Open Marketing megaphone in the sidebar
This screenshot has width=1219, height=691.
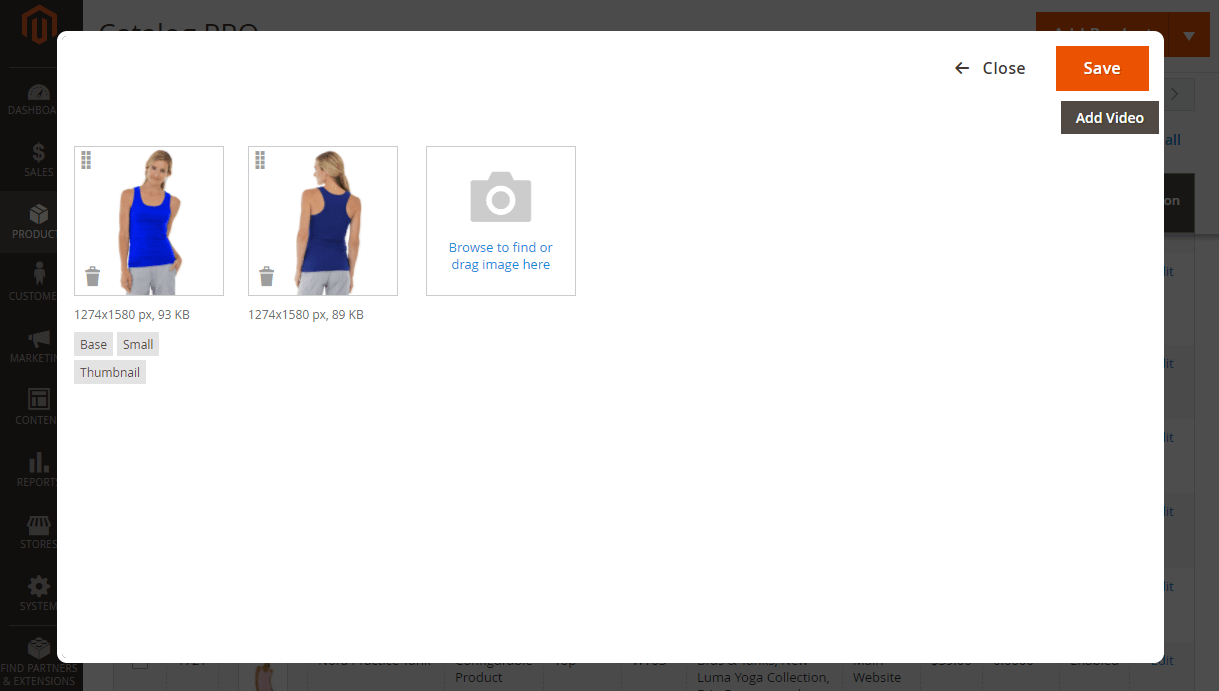pyautogui.click(x=38, y=346)
